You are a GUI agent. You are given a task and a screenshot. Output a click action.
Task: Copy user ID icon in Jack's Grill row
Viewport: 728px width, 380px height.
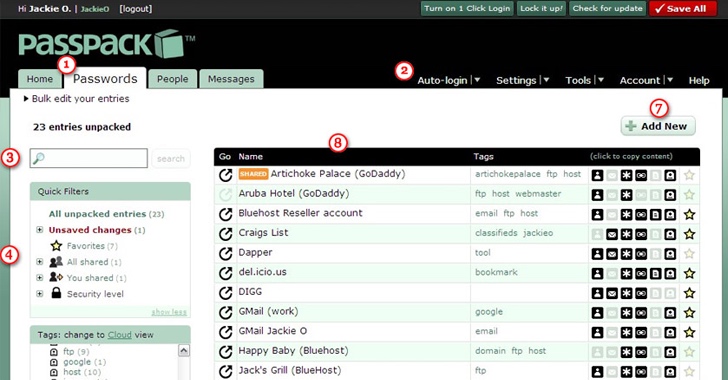tap(598, 372)
